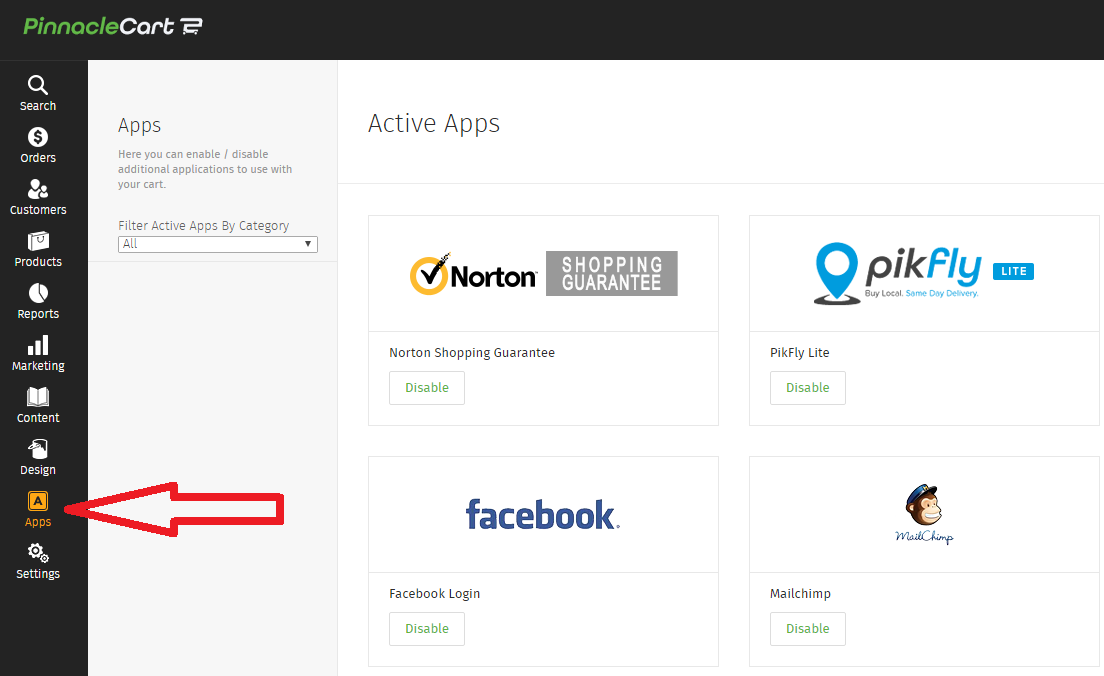Image resolution: width=1104 pixels, height=676 pixels.
Task: Click the MailChimp monkey logo
Action: [924, 514]
